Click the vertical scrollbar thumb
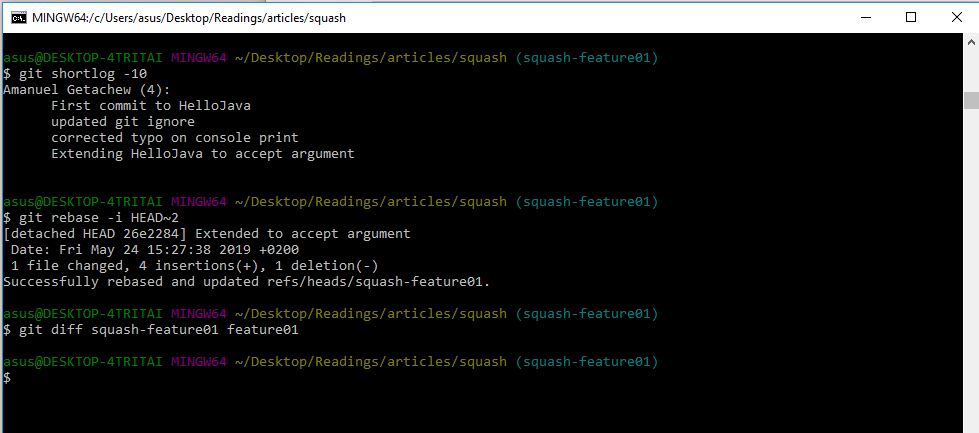 [x=971, y=100]
